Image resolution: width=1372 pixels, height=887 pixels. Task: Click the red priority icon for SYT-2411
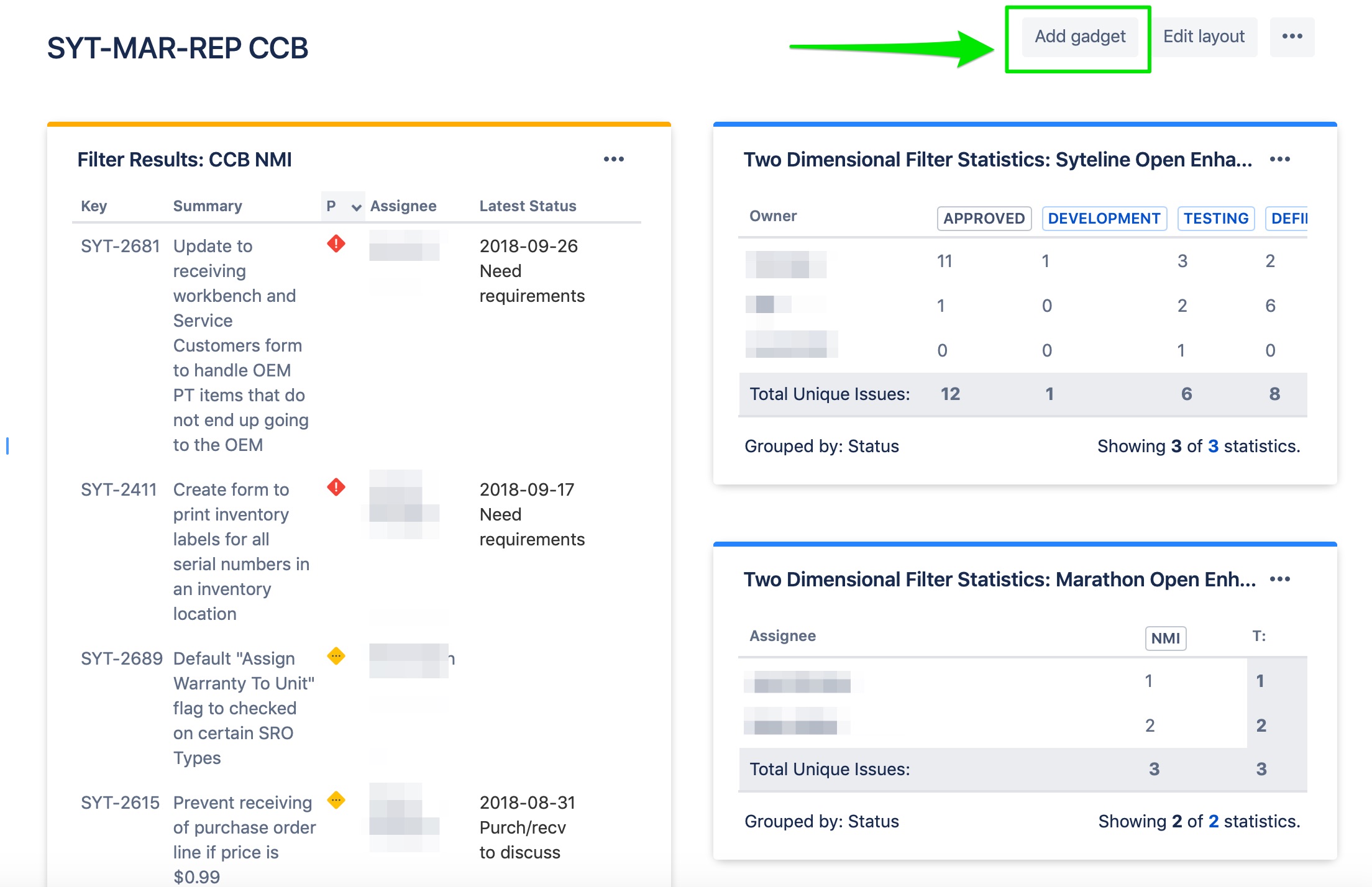[x=336, y=487]
